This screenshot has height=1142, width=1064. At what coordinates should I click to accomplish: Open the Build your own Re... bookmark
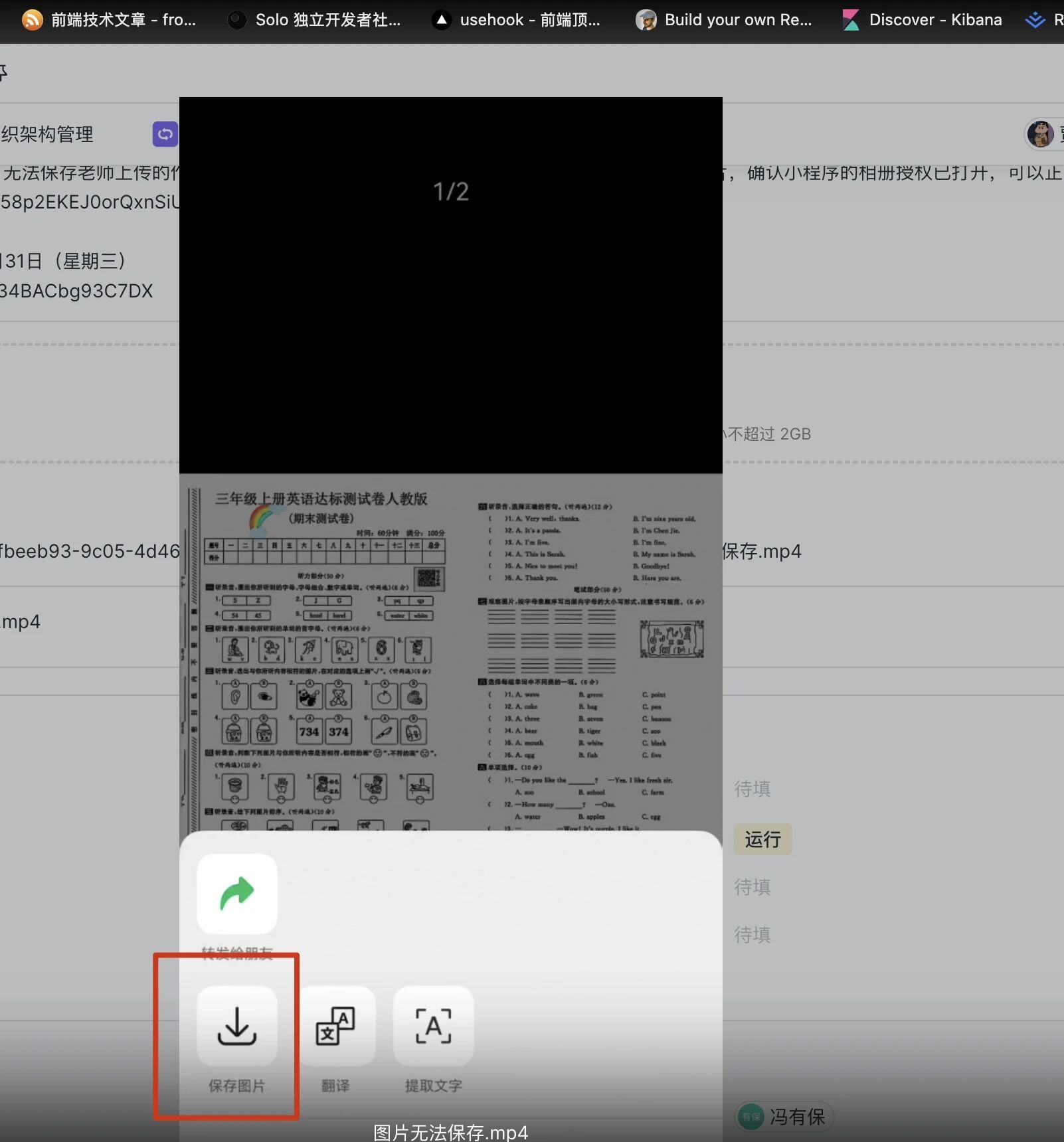[x=723, y=20]
